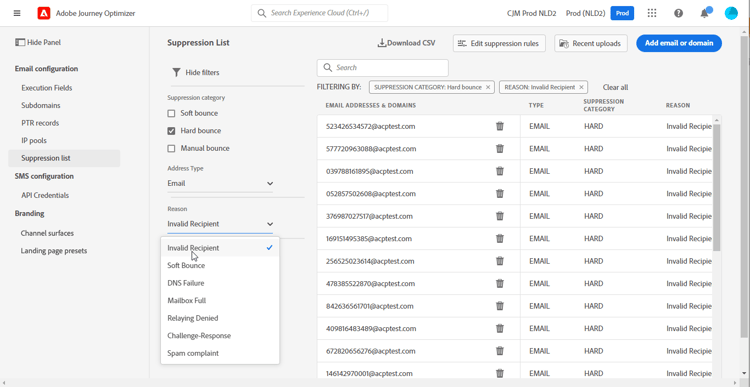Open the notifications bell
The image size is (750, 387).
point(705,13)
